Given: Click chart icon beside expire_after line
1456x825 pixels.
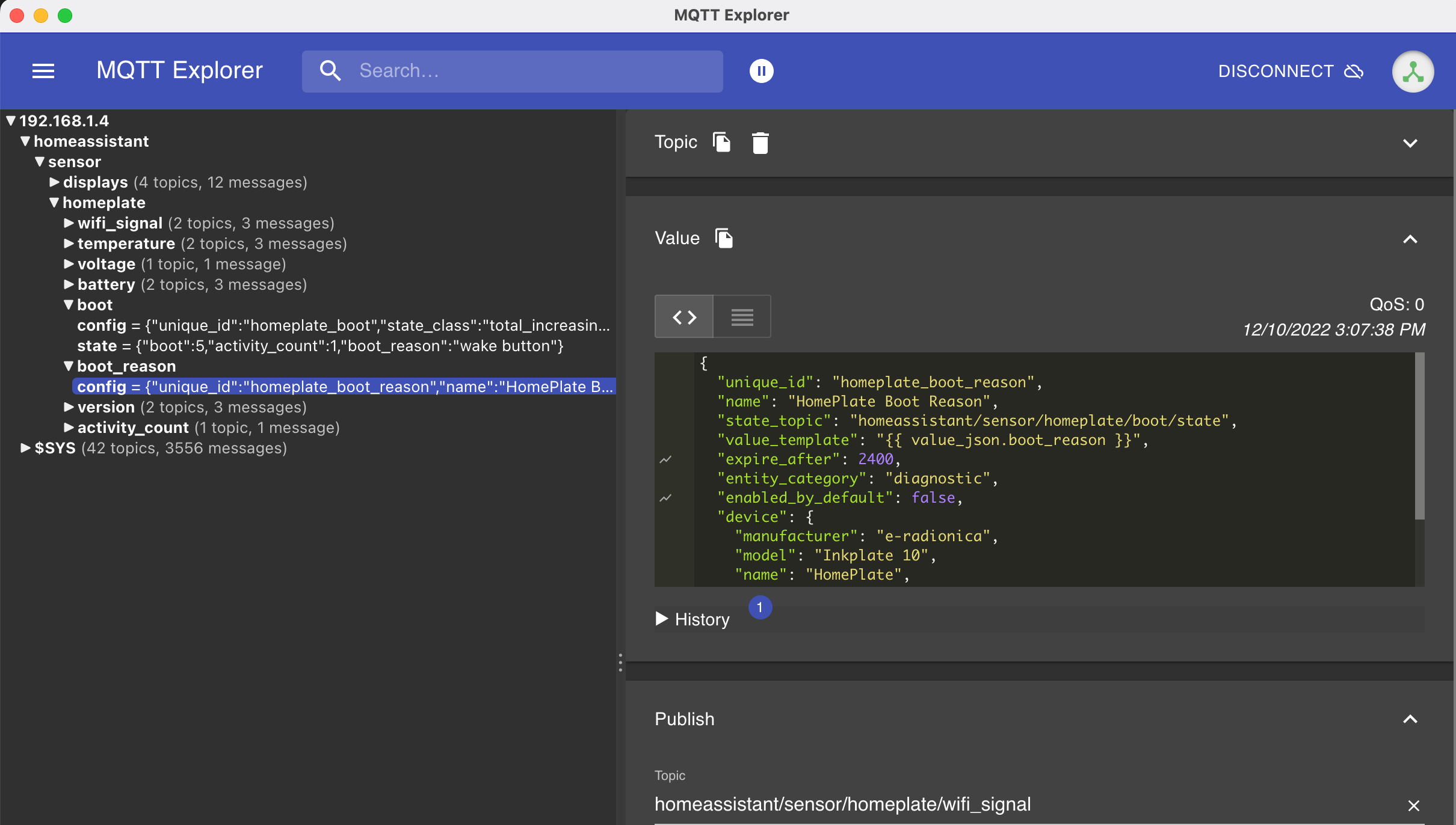Looking at the screenshot, I should point(665,459).
